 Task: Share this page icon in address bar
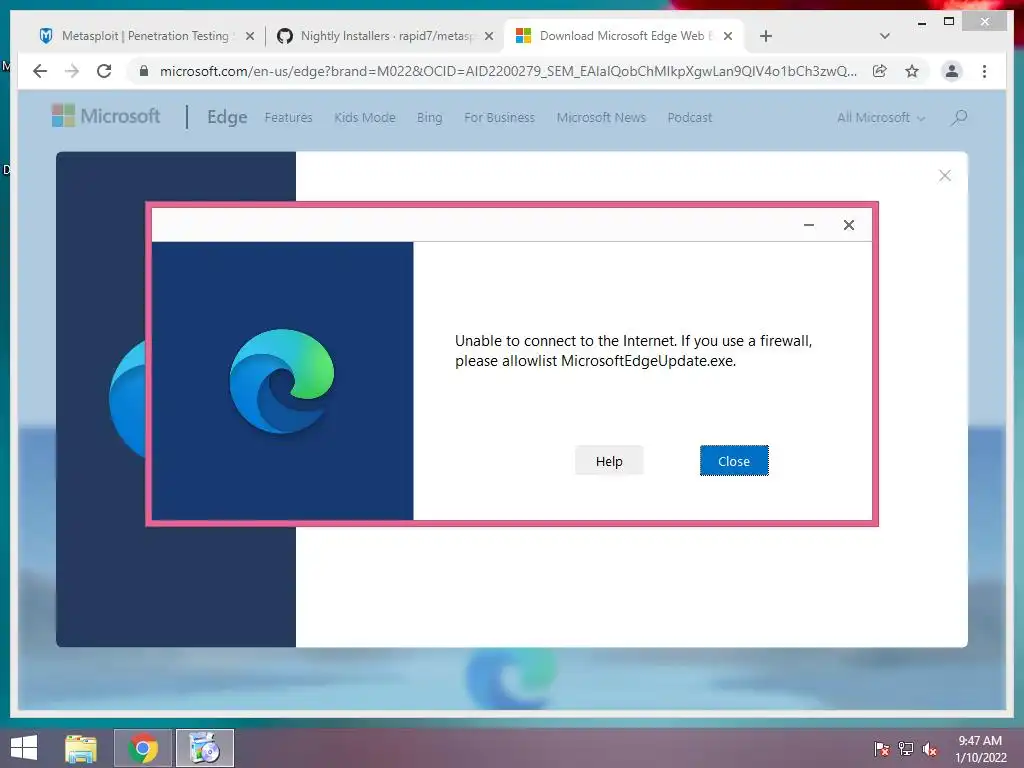pos(880,71)
